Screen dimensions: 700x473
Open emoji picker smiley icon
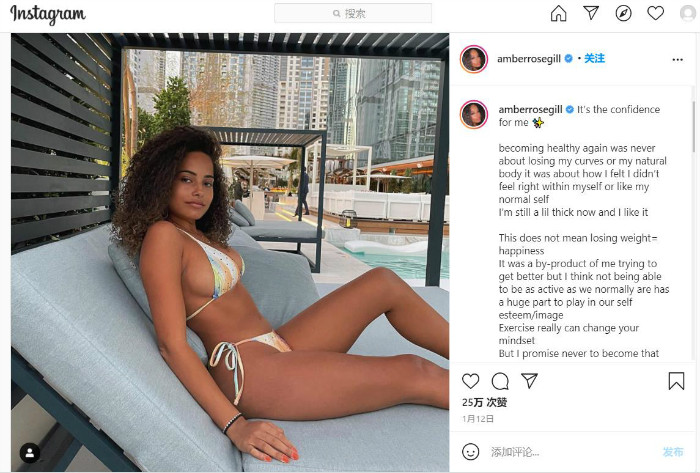pyautogui.click(x=471, y=452)
